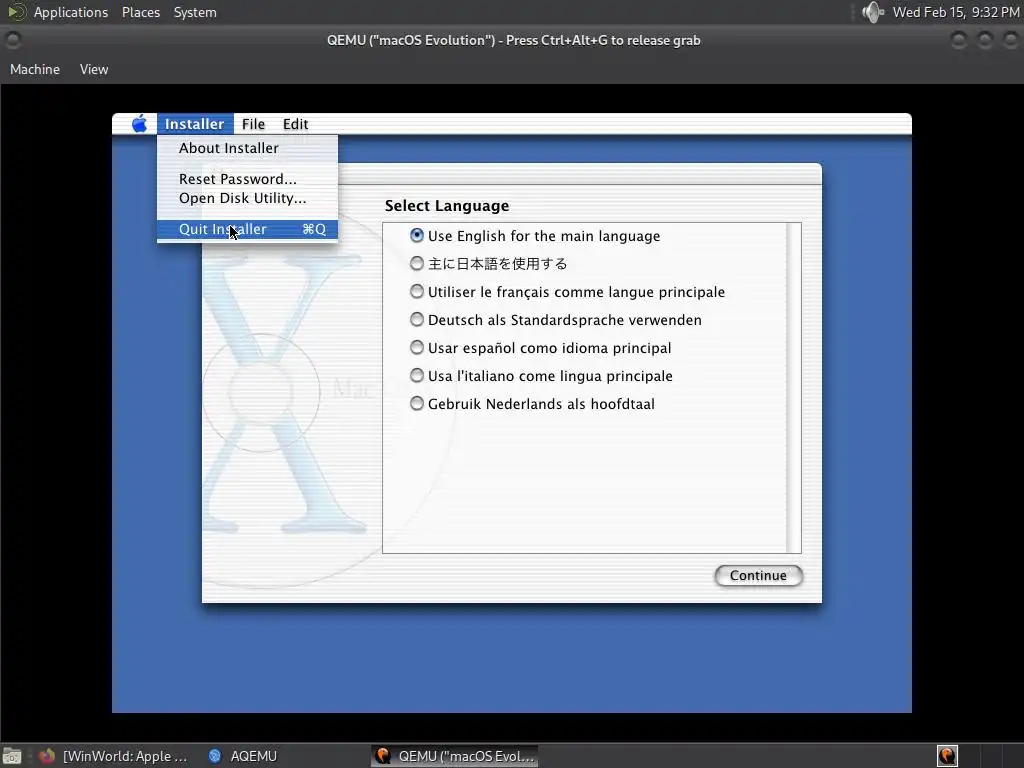
Task: Click the QEMU macOS Evolution taskbar button
Action: 455,756
